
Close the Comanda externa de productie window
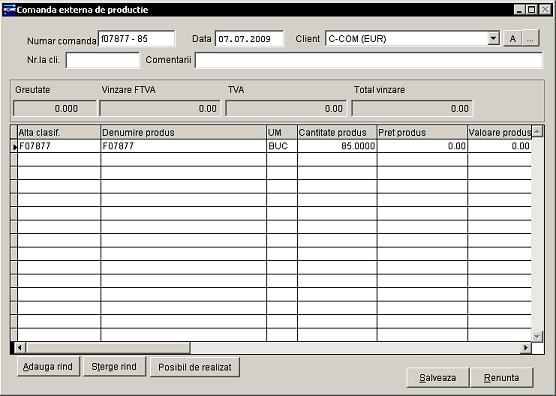[545, 10]
